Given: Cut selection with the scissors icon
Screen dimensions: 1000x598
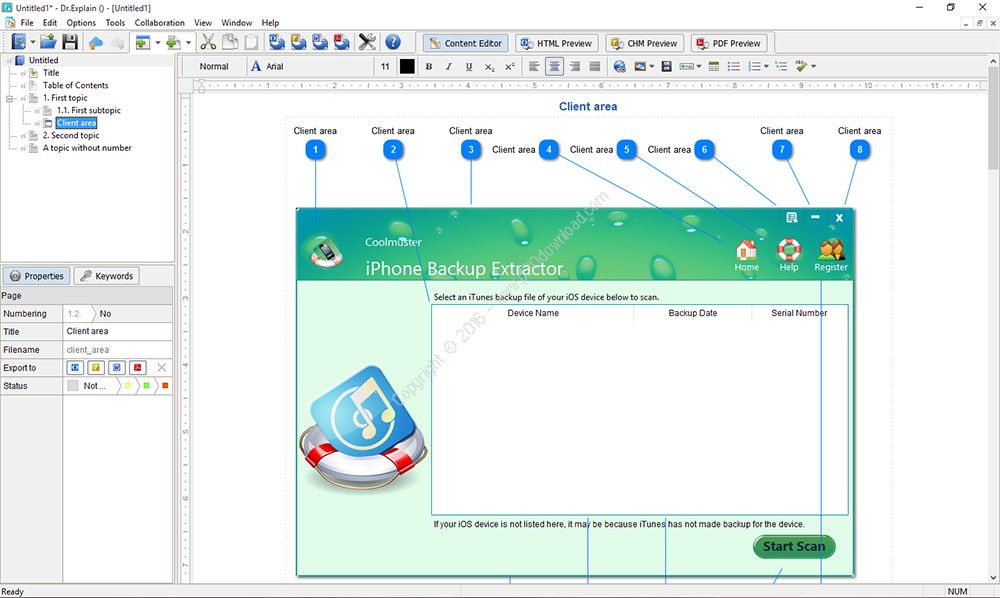Looking at the screenshot, I should point(208,42).
